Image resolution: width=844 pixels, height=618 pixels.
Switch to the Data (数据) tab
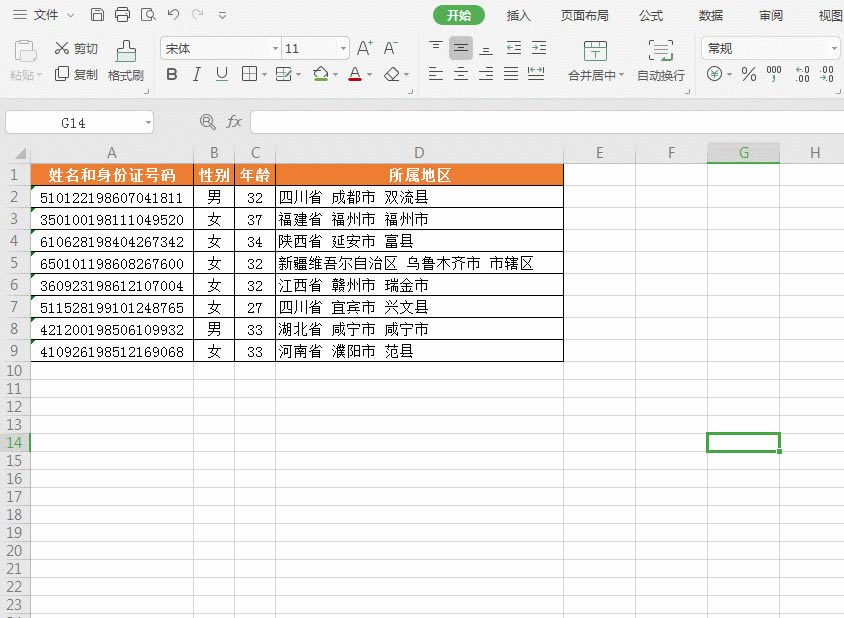click(711, 16)
